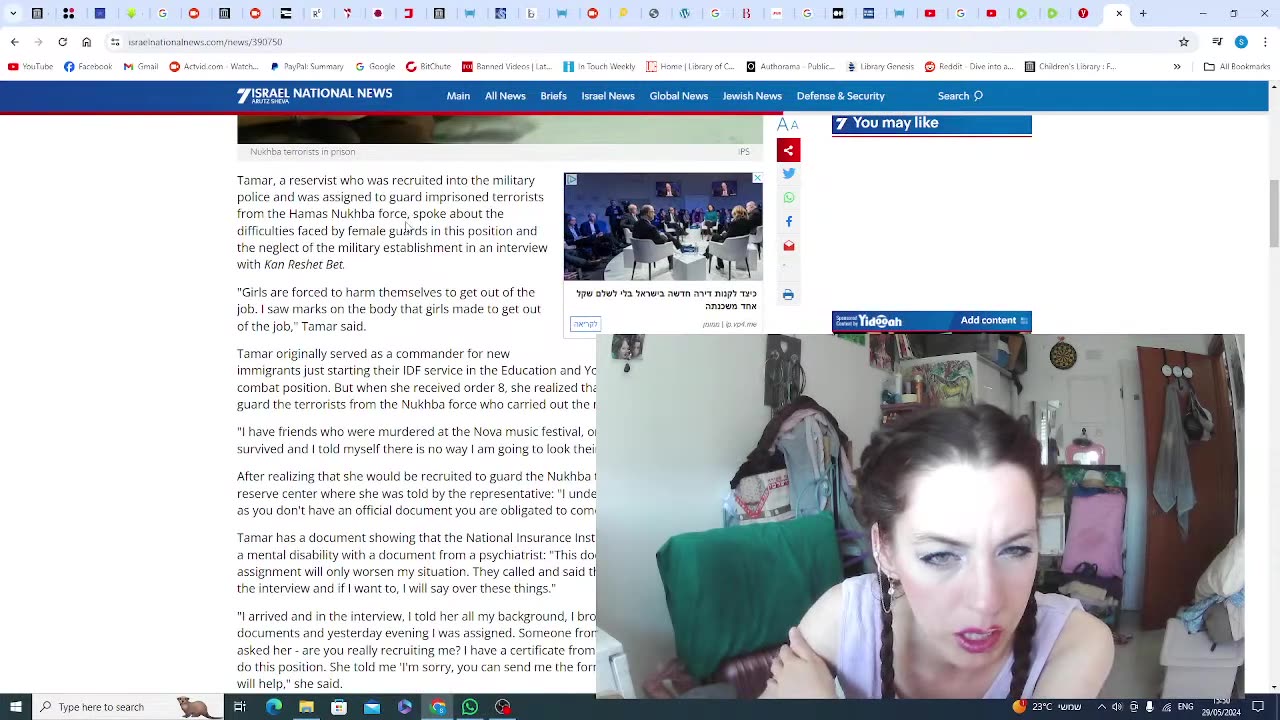The image size is (1280, 720).
Task: Go back to previous page
Action: pyautogui.click(x=14, y=42)
